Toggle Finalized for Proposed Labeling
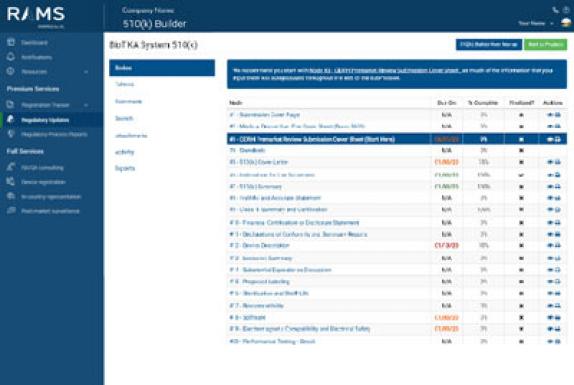Image resolution: width=574 pixels, height=385 pixels. 521,281
